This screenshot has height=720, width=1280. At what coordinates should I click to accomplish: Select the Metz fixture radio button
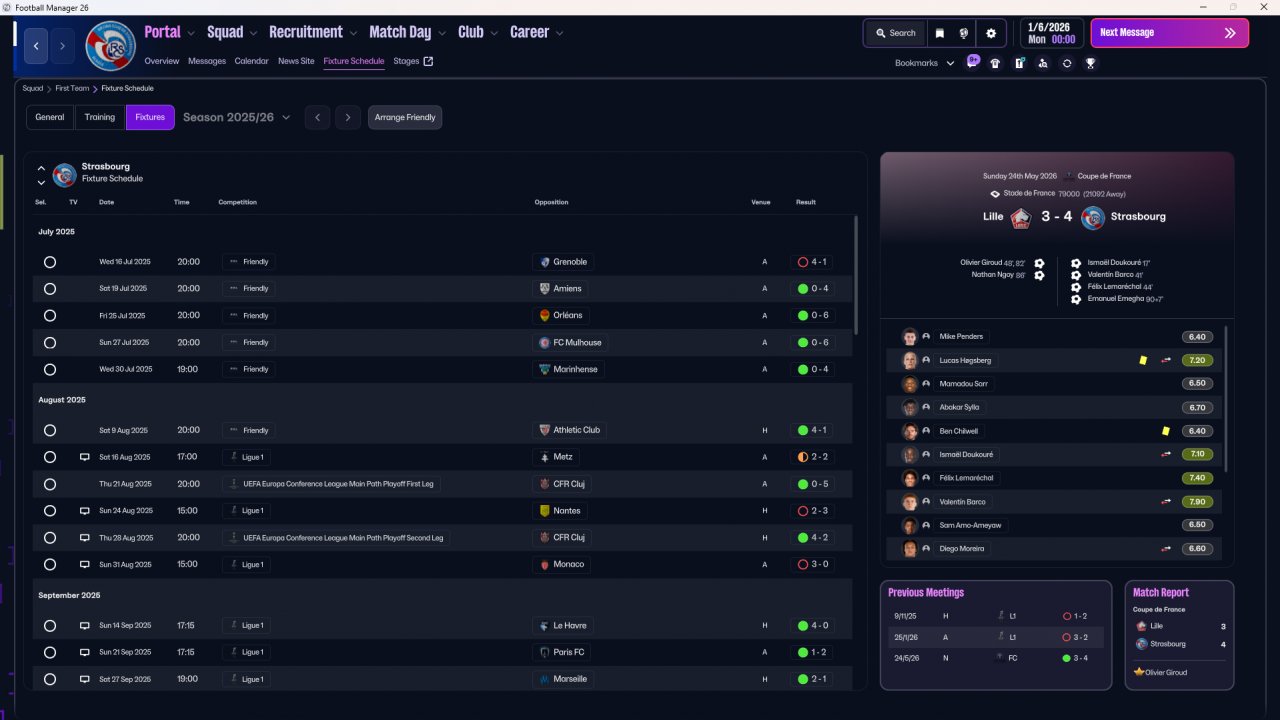pos(50,457)
